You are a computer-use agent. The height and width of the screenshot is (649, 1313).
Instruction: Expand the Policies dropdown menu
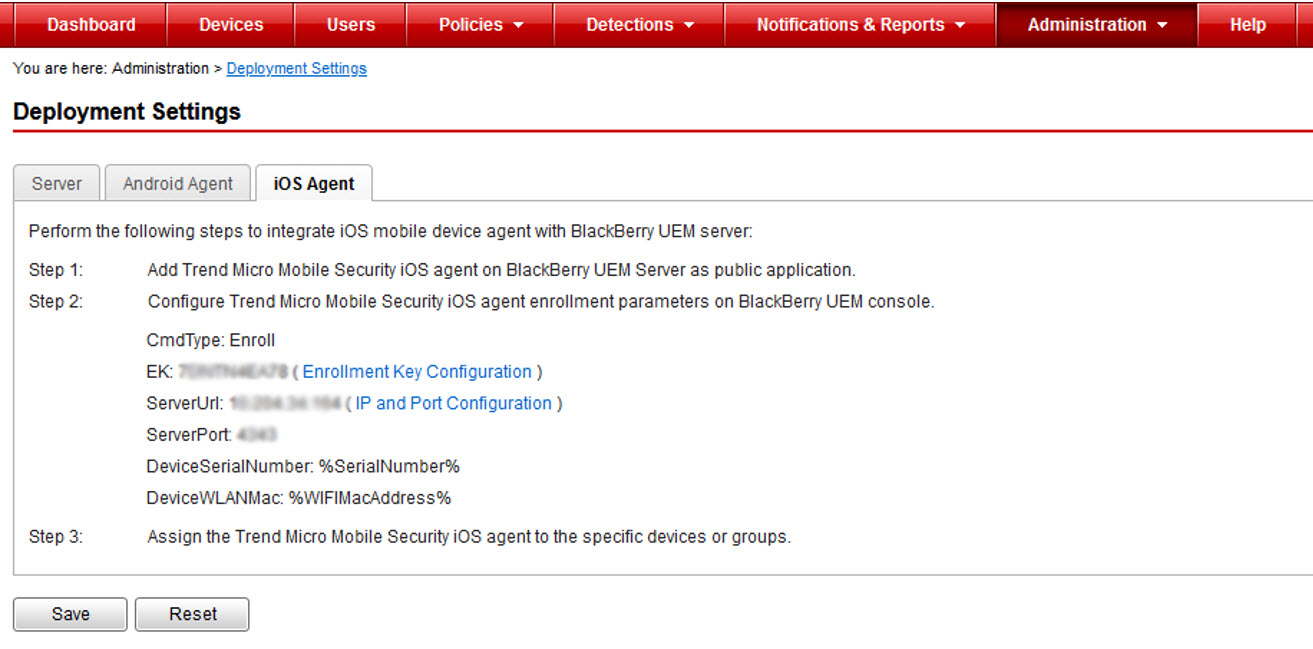(481, 25)
